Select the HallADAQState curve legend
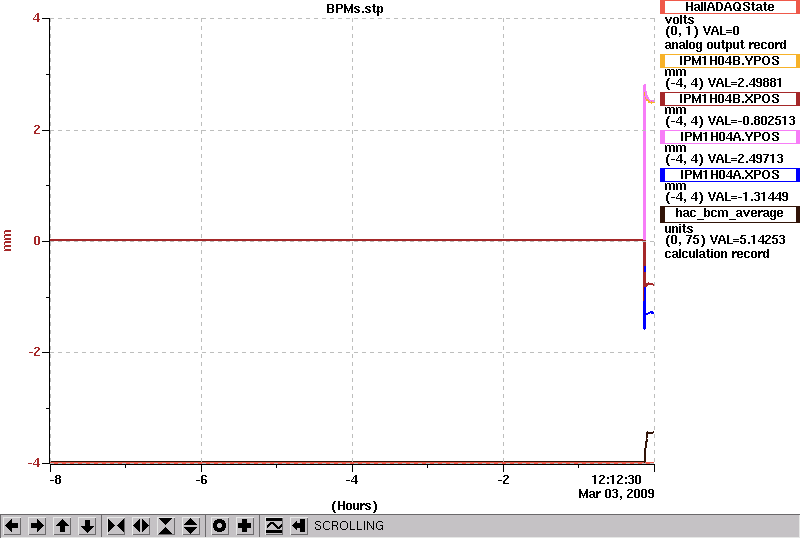Image resolution: width=800 pixels, height=538 pixels. tap(730, 7)
